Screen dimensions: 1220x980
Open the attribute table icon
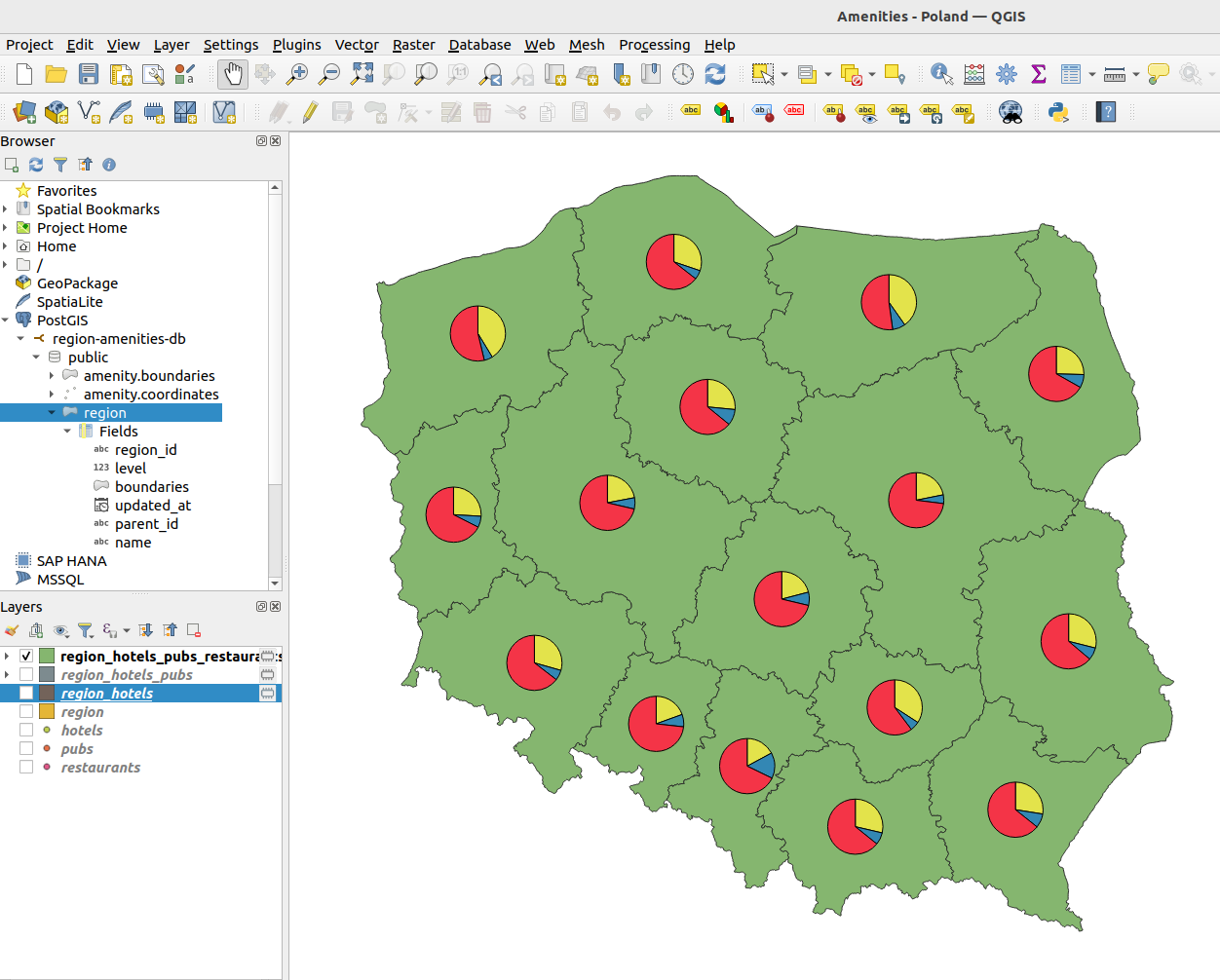point(1071,74)
